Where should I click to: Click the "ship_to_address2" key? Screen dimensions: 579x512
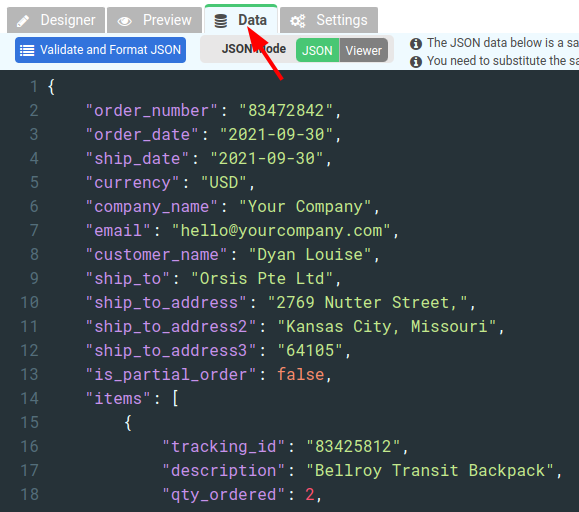click(x=171, y=326)
